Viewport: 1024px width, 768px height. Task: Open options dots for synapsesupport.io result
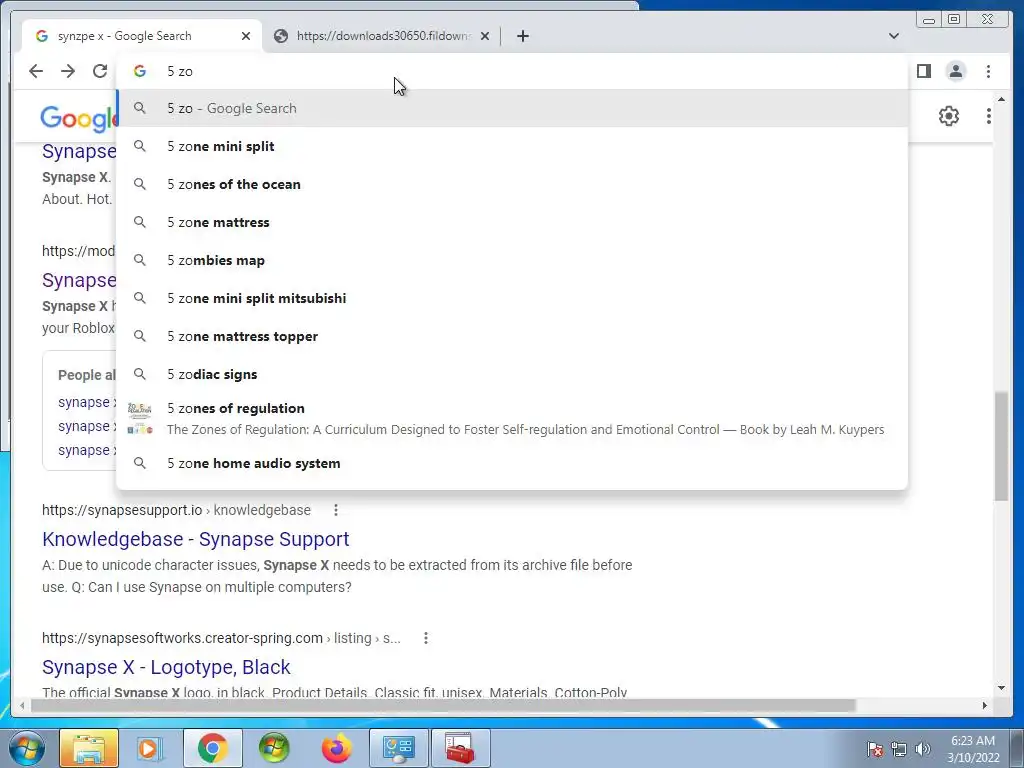pyautogui.click(x=336, y=510)
